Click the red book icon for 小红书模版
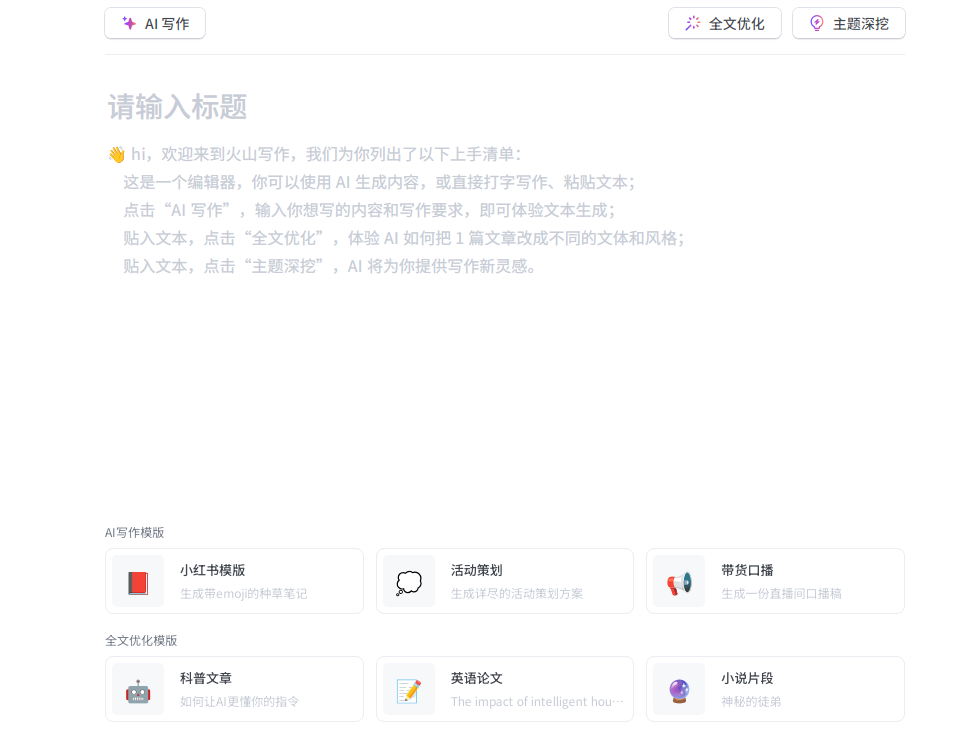The height and width of the screenshot is (733, 962). (138, 582)
